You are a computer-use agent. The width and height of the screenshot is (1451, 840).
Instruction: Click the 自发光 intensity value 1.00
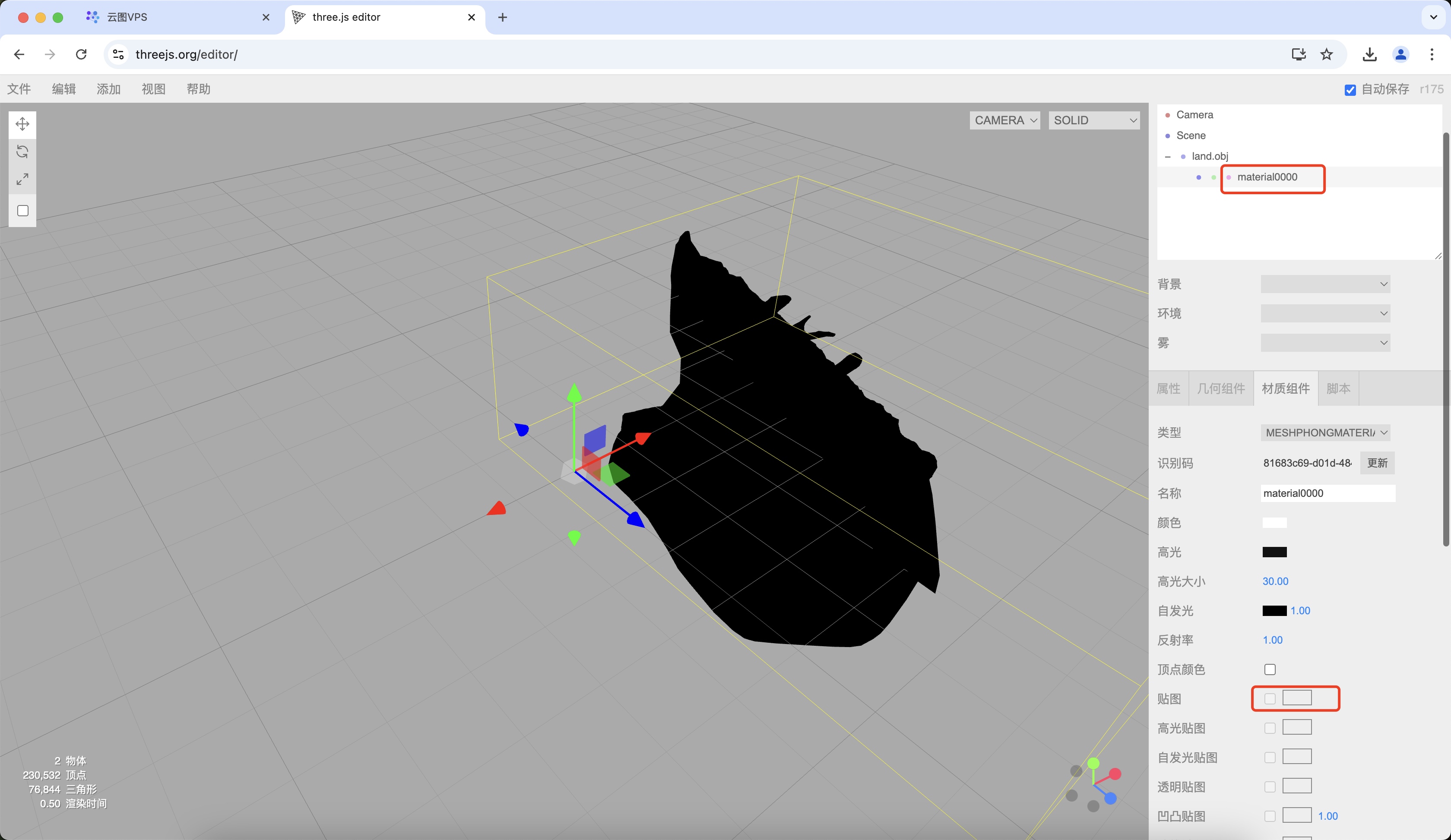click(1300, 610)
